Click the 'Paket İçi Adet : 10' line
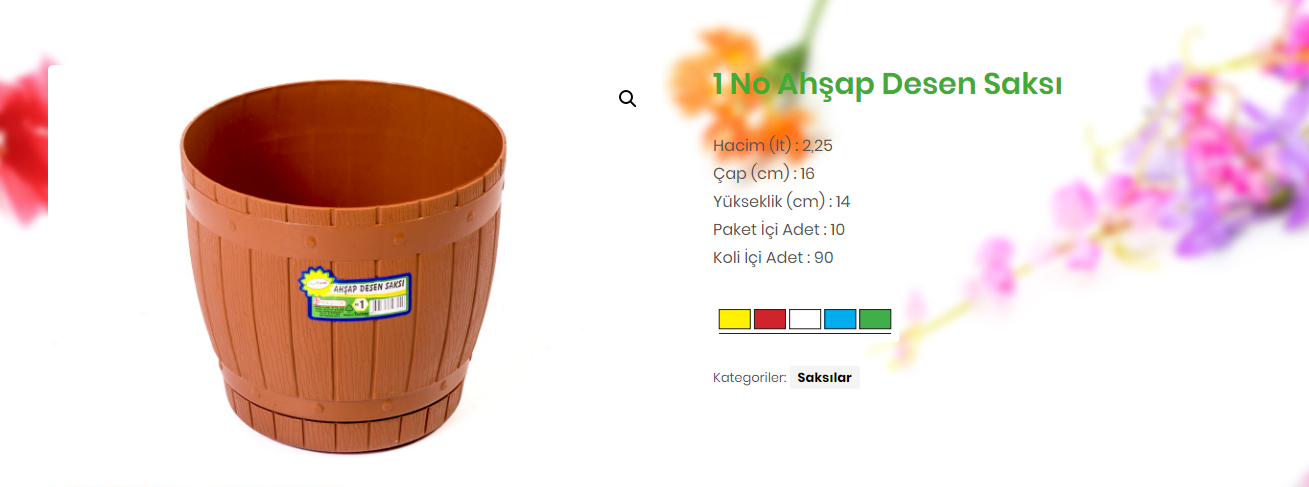Viewport: 1309px width, 487px height. point(779,229)
